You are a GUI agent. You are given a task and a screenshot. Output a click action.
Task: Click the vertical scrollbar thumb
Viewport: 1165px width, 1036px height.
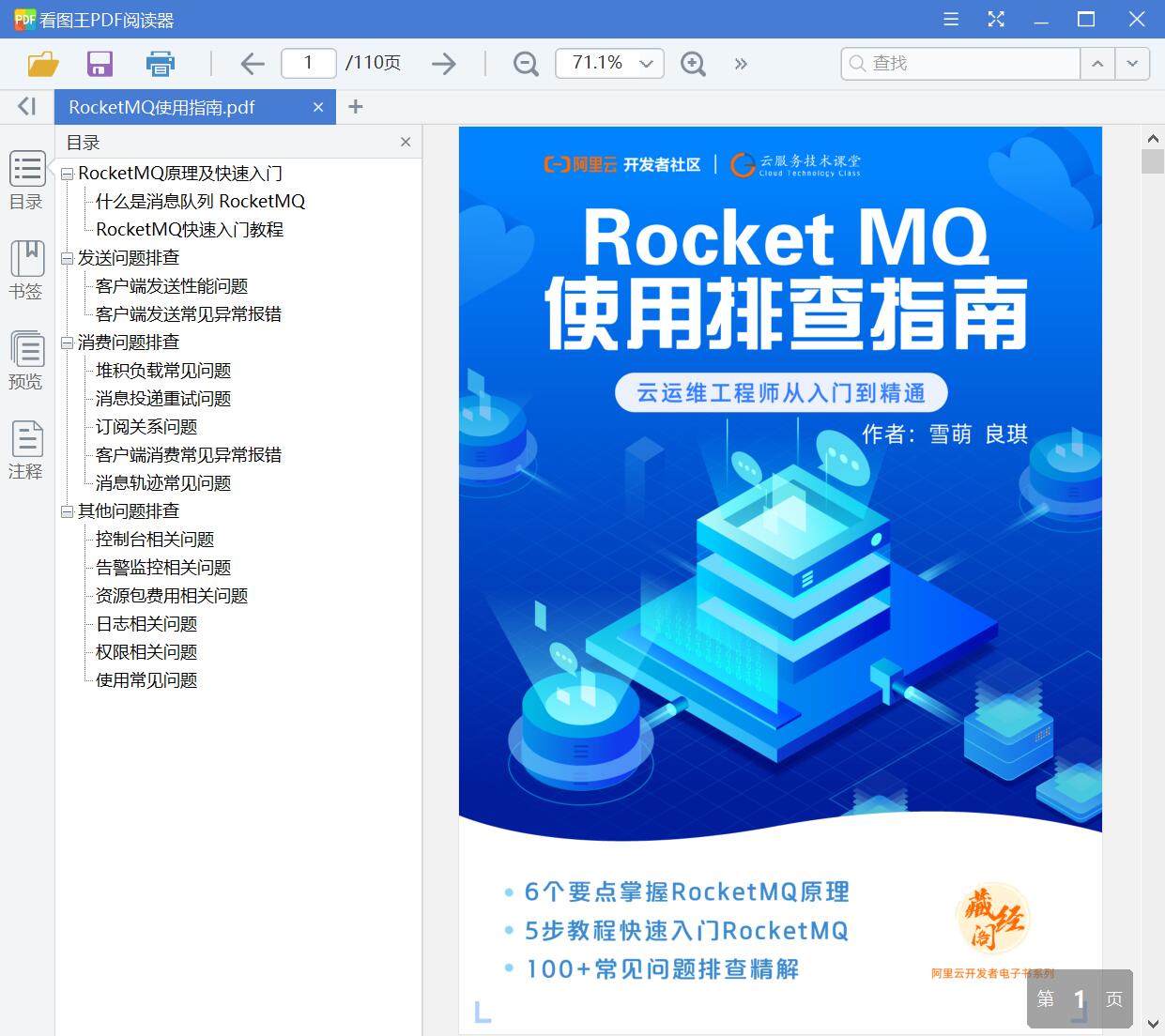point(1153,161)
